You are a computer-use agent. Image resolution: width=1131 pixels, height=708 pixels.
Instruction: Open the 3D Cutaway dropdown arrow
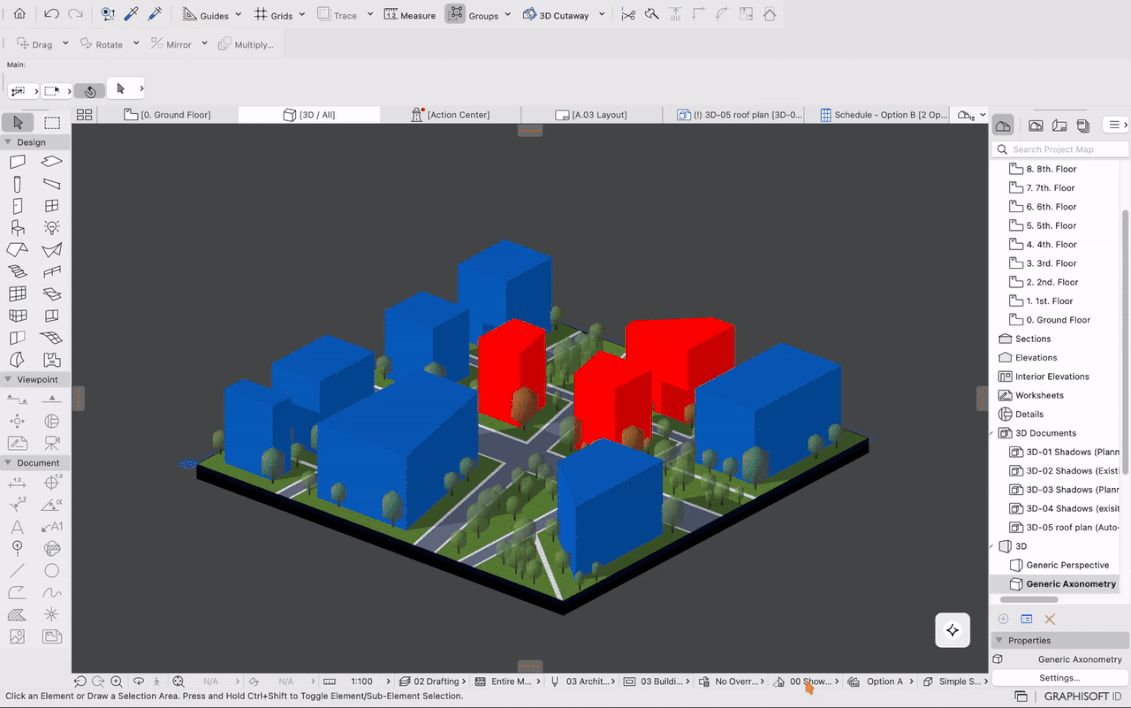pyautogui.click(x=602, y=14)
